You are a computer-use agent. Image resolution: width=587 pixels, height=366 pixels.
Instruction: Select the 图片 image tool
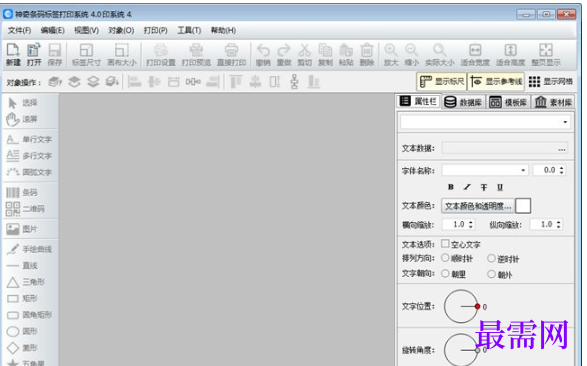[x=22, y=229]
